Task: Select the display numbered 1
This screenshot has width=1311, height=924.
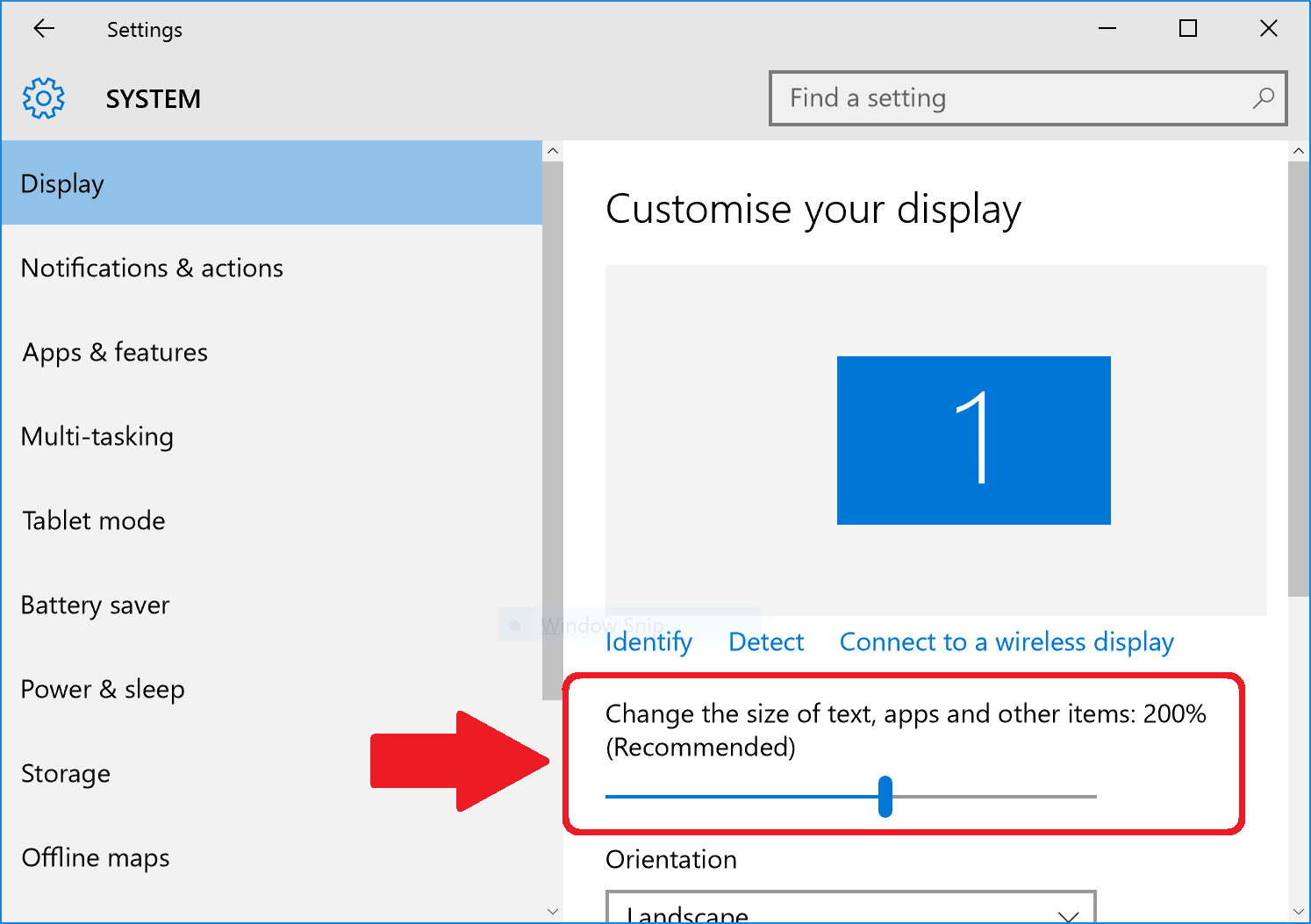Action: click(x=973, y=441)
